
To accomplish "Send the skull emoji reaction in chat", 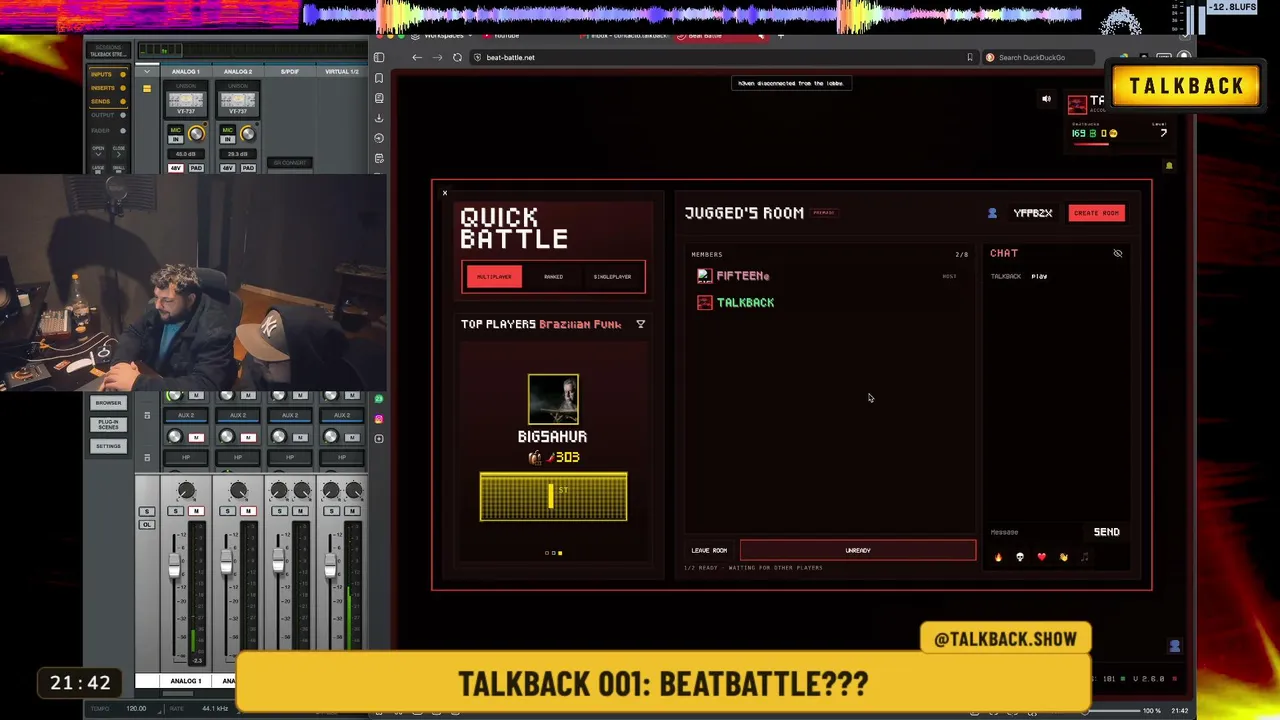I will (x=1020, y=557).
